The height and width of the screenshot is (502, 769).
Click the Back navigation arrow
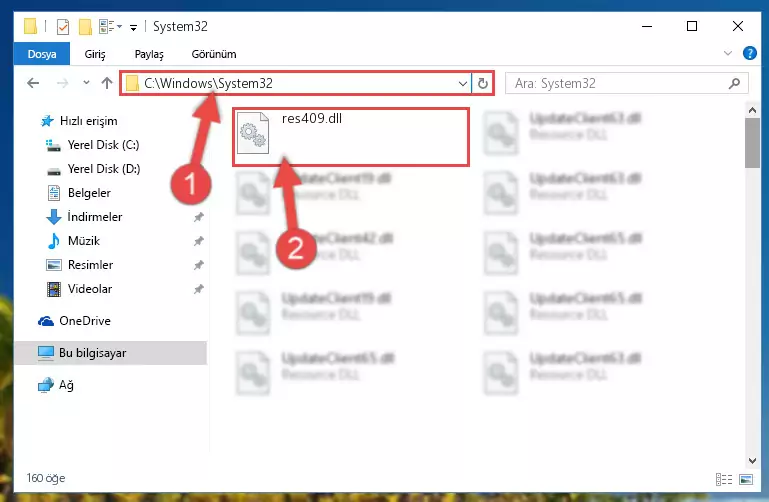(33, 83)
